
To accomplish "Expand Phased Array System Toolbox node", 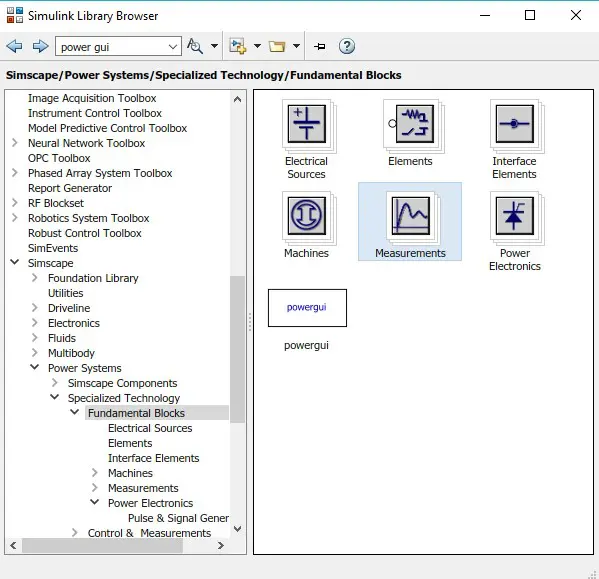I will coord(15,173).
